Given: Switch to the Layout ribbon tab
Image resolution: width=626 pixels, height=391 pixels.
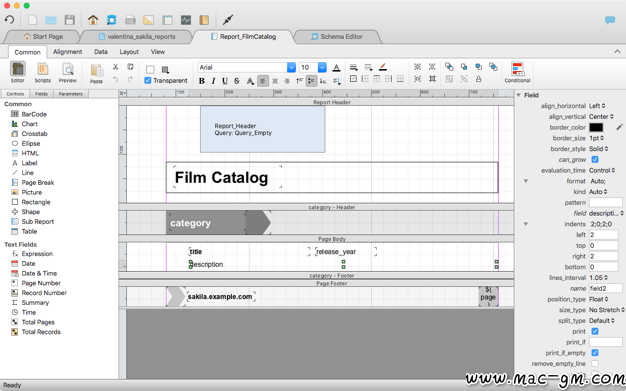Looking at the screenshot, I should click(x=129, y=52).
